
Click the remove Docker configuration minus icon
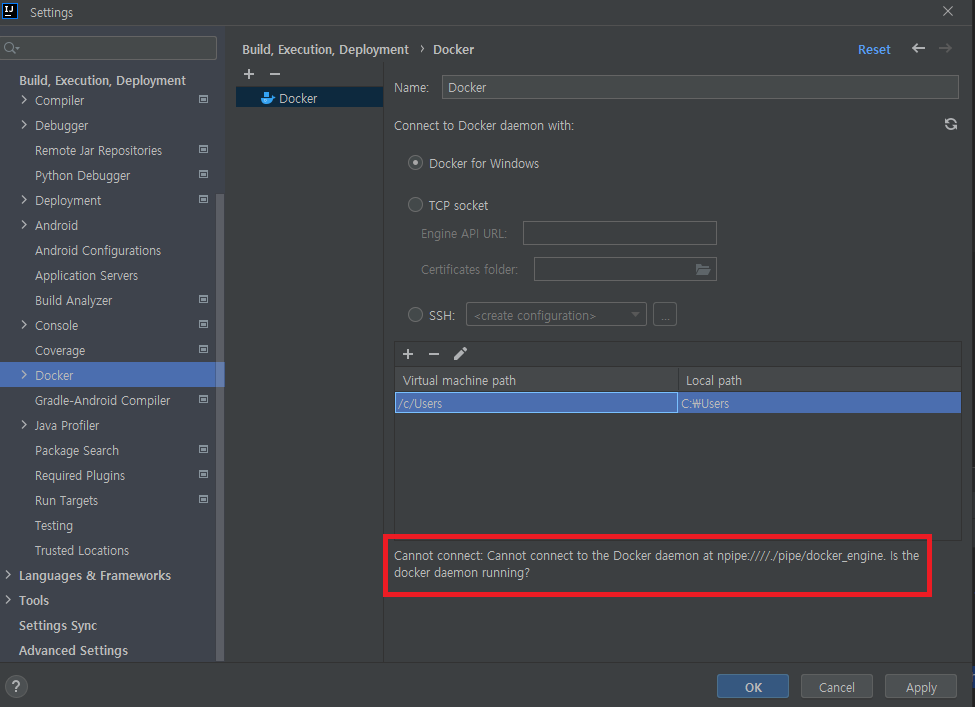point(275,74)
